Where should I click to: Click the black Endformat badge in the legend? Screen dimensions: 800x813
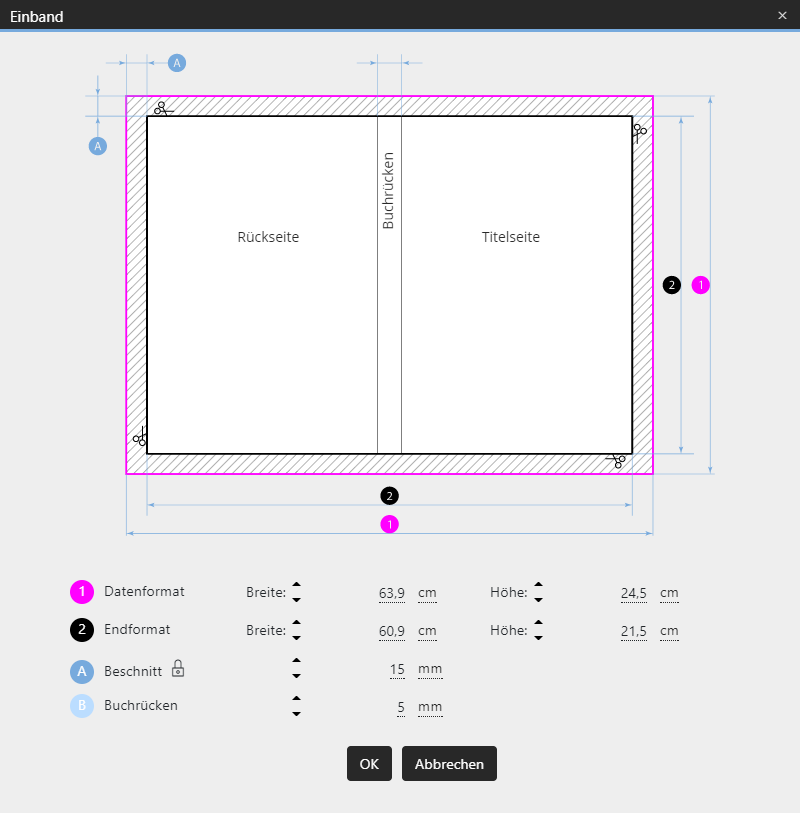[81, 630]
